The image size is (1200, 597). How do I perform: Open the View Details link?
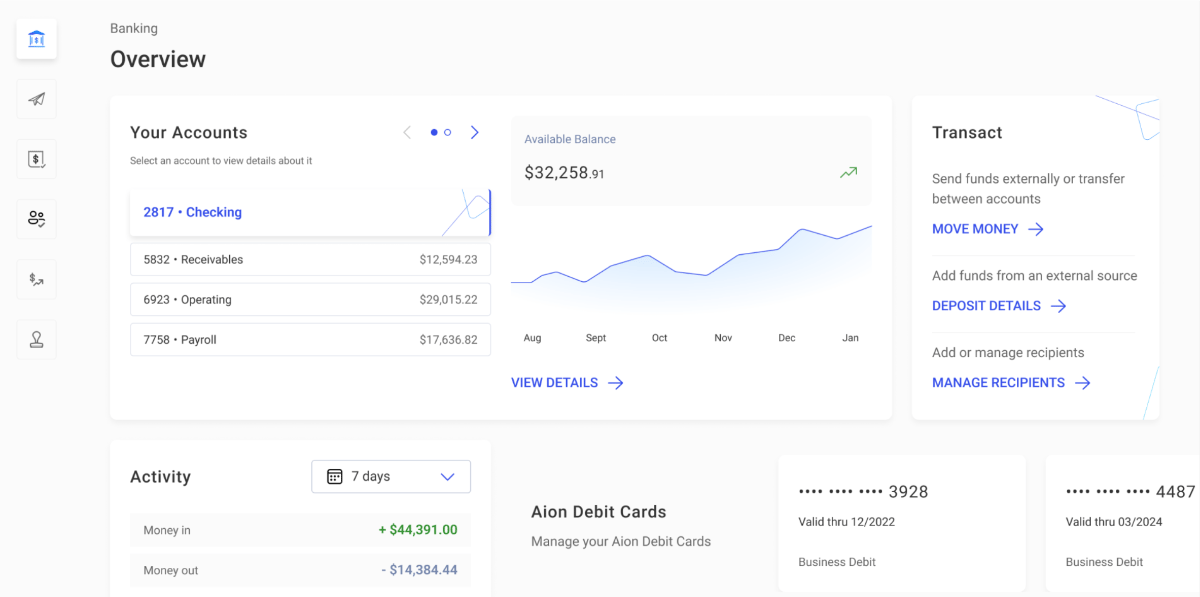pyautogui.click(x=567, y=382)
